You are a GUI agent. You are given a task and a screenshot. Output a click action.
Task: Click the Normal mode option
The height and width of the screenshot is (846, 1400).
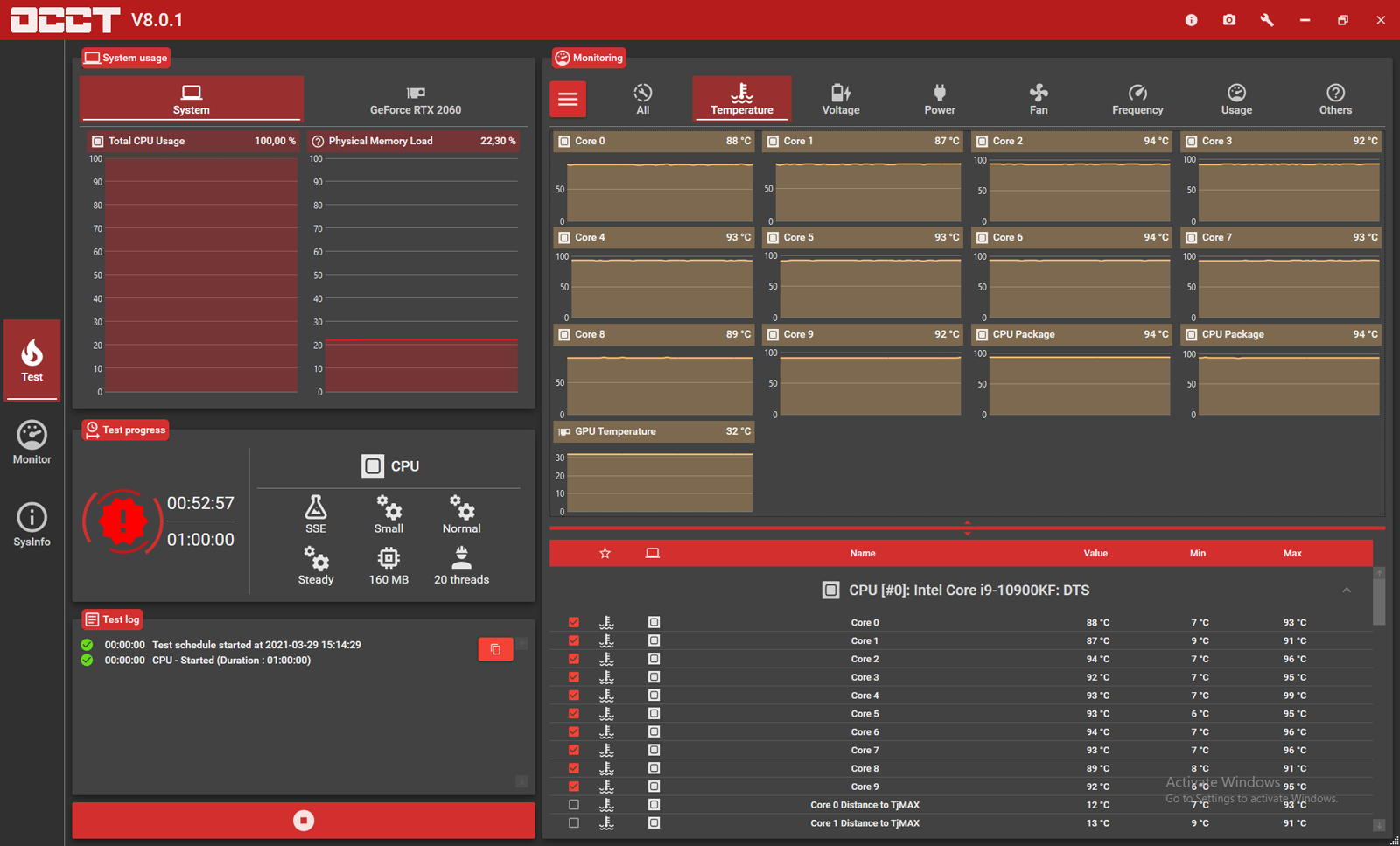[x=461, y=514]
